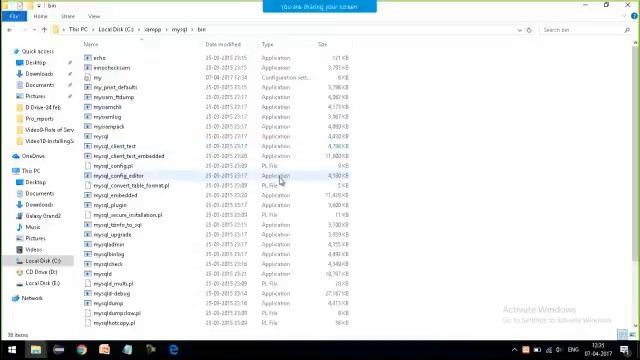The height and width of the screenshot is (360, 640).
Task: Select the mysql_config.pl file icon
Action: pyautogui.click(x=88, y=166)
